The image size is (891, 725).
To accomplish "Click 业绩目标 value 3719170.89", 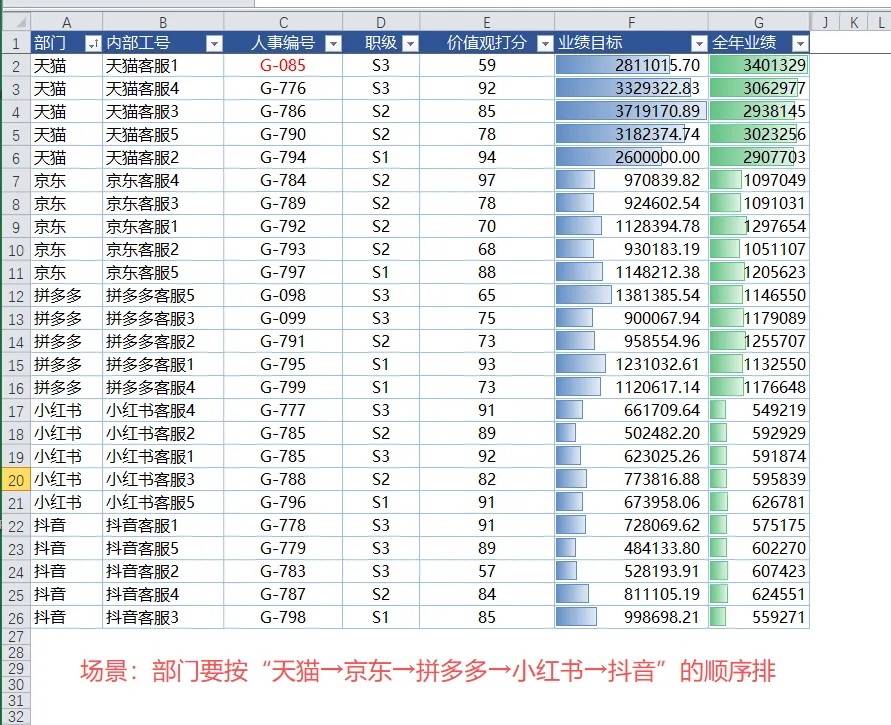I will [x=631, y=111].
